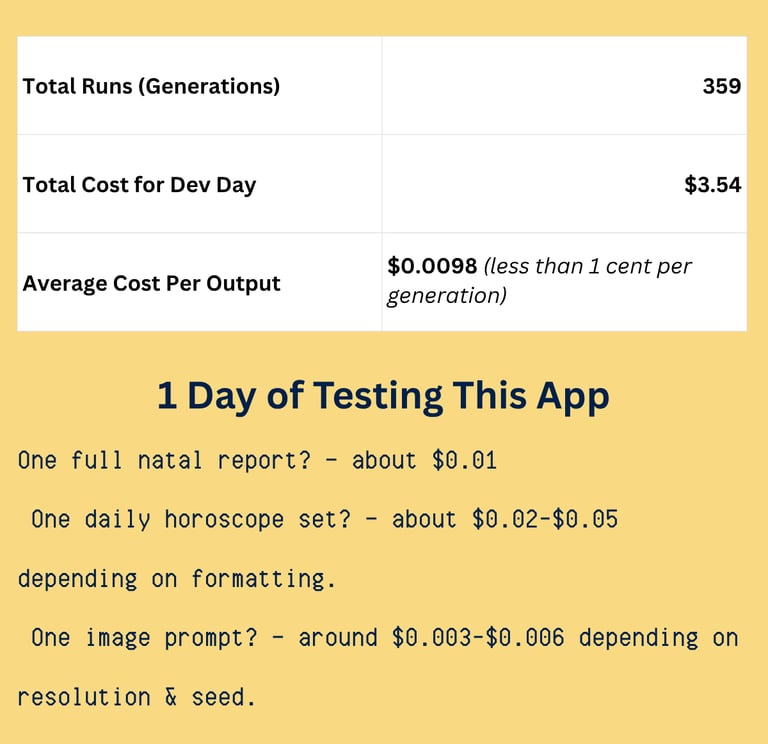This screenshot has height=744, width=768.
Task: Click the "$0.003-$0.006" price range
Action: click(x=479, y=638)
